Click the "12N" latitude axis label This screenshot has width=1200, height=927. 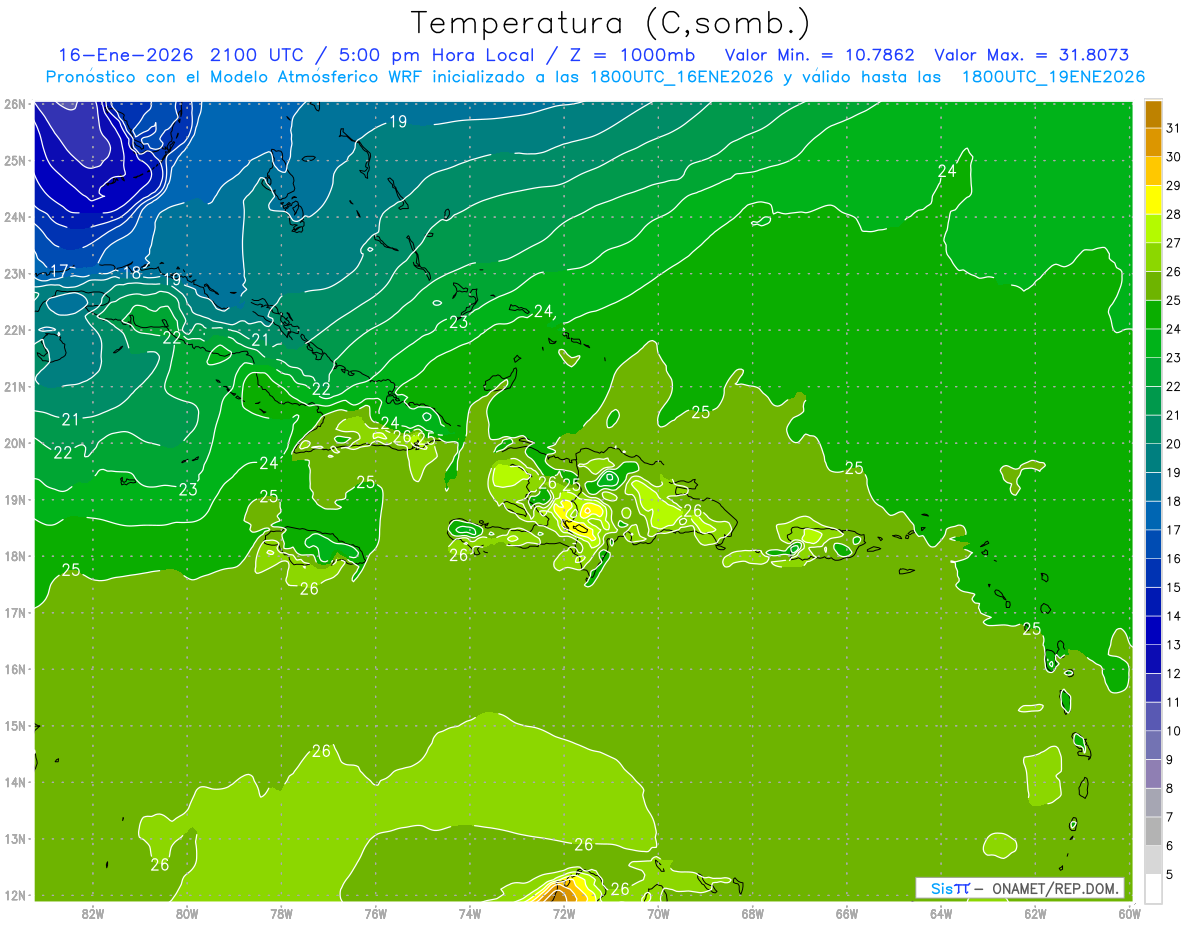tap(14, 895)
